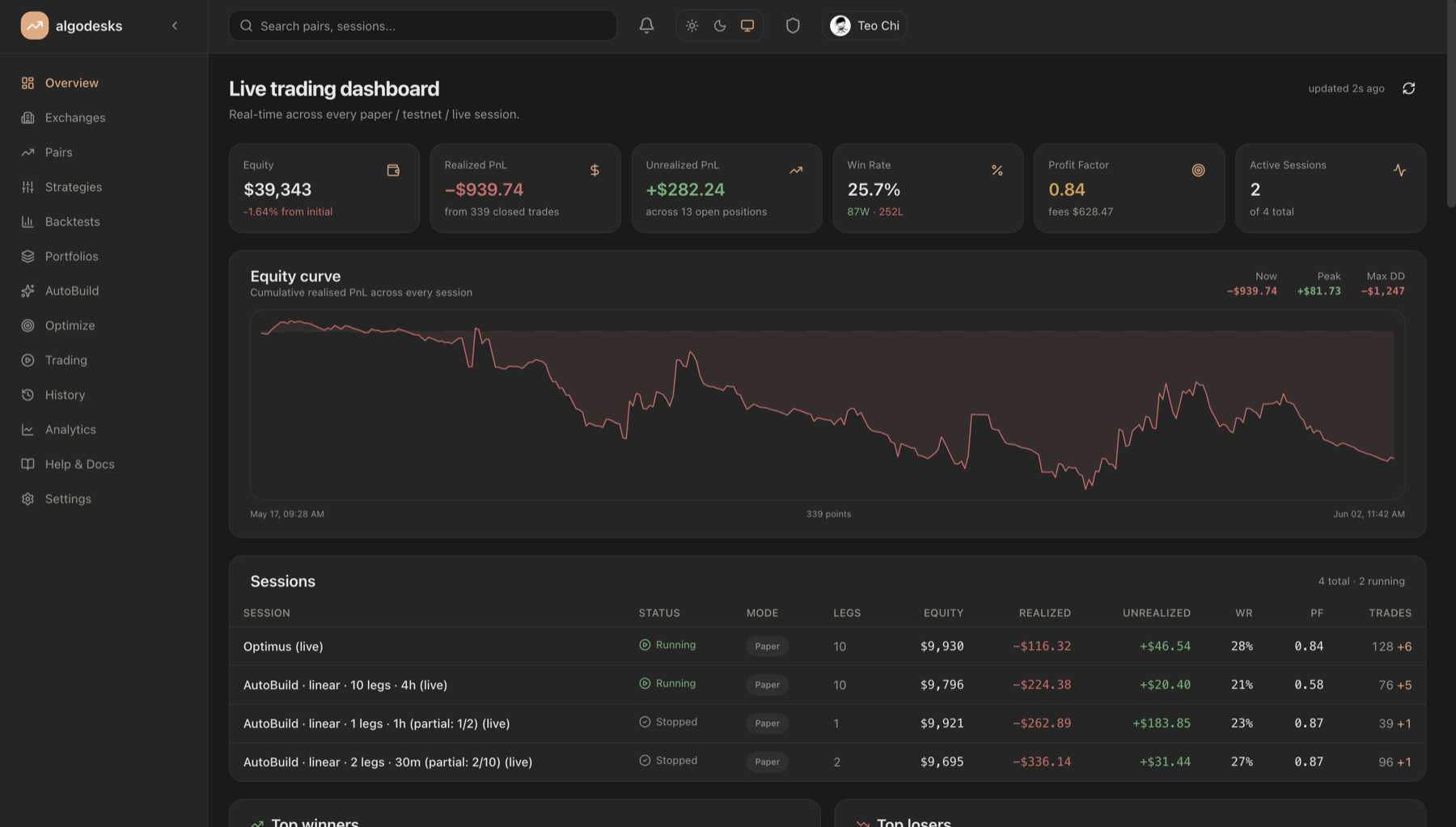Image resolution: width=1456 pixels, height=827 pixels.
Task: Click the Top winners trend icon
Action: tap(257, 823)
